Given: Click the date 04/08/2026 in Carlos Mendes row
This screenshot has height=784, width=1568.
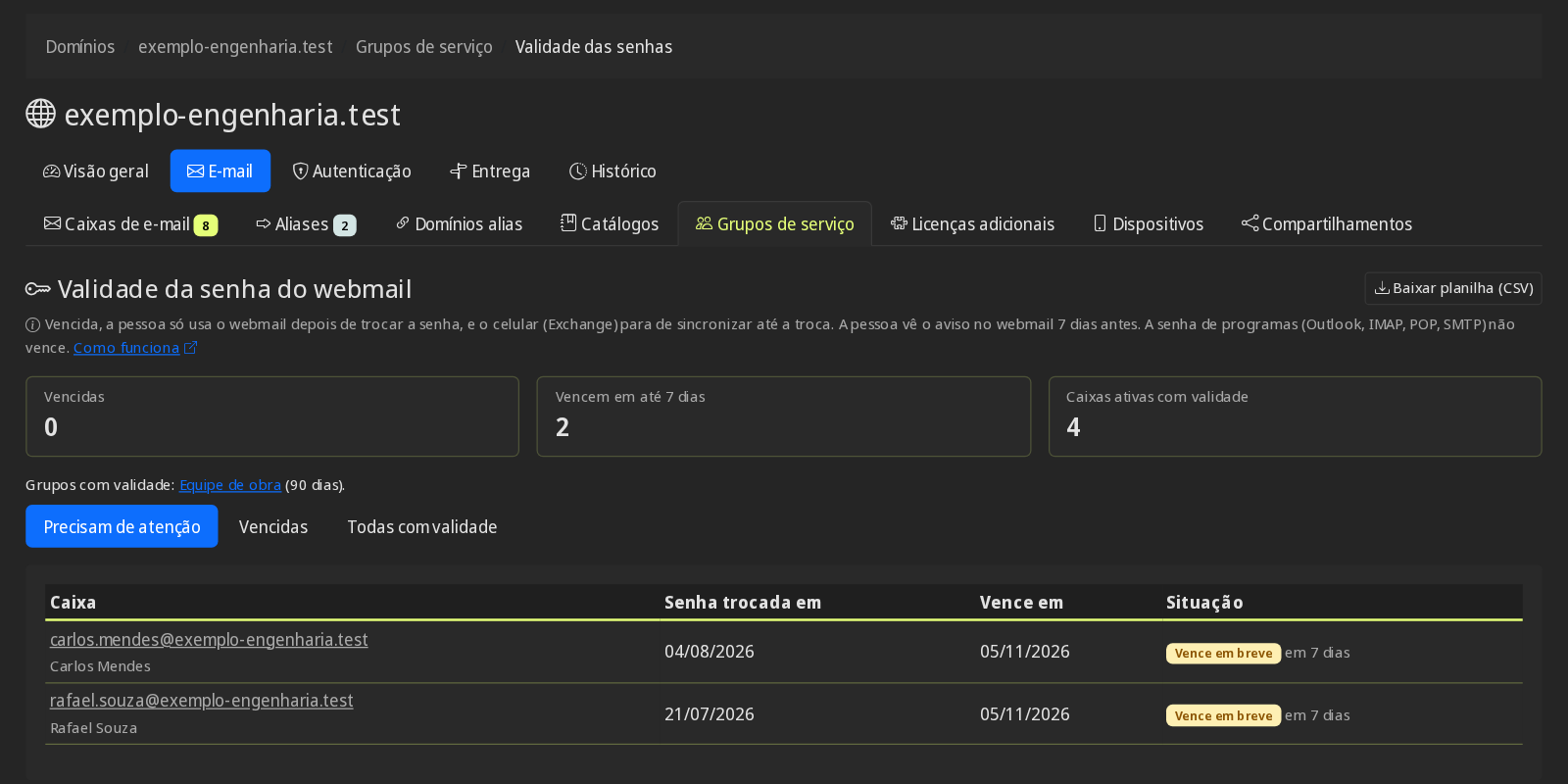Looking at the screenshot, I should (x=710, y=652).
